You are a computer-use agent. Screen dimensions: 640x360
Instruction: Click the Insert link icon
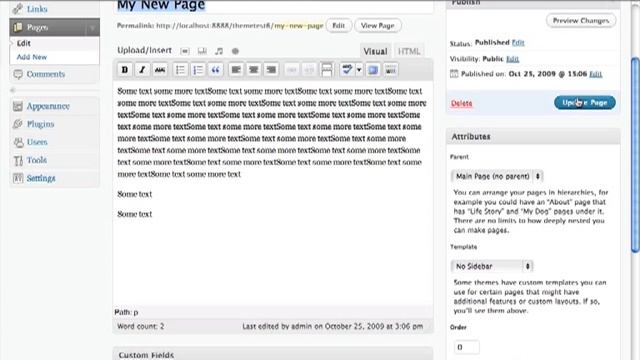pos(291,70)
